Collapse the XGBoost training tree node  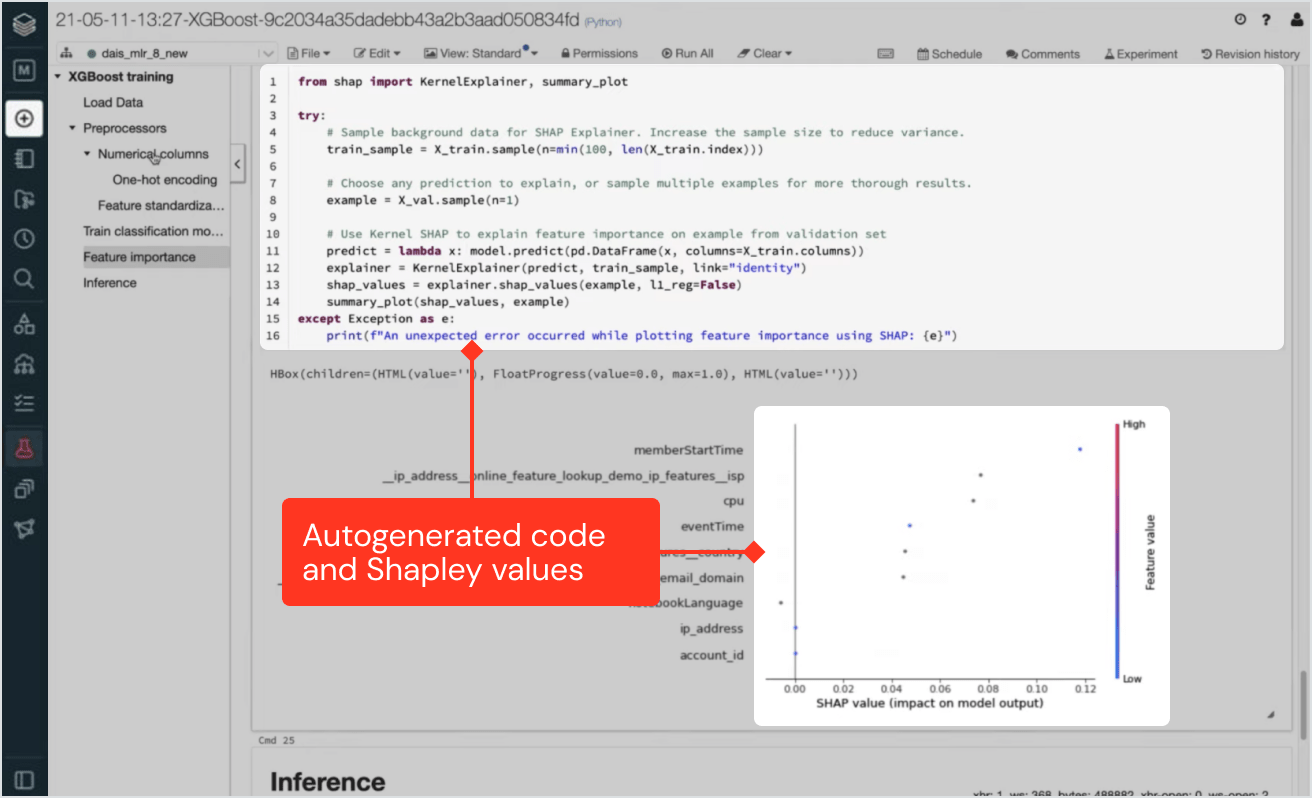[x=58, y=77]
